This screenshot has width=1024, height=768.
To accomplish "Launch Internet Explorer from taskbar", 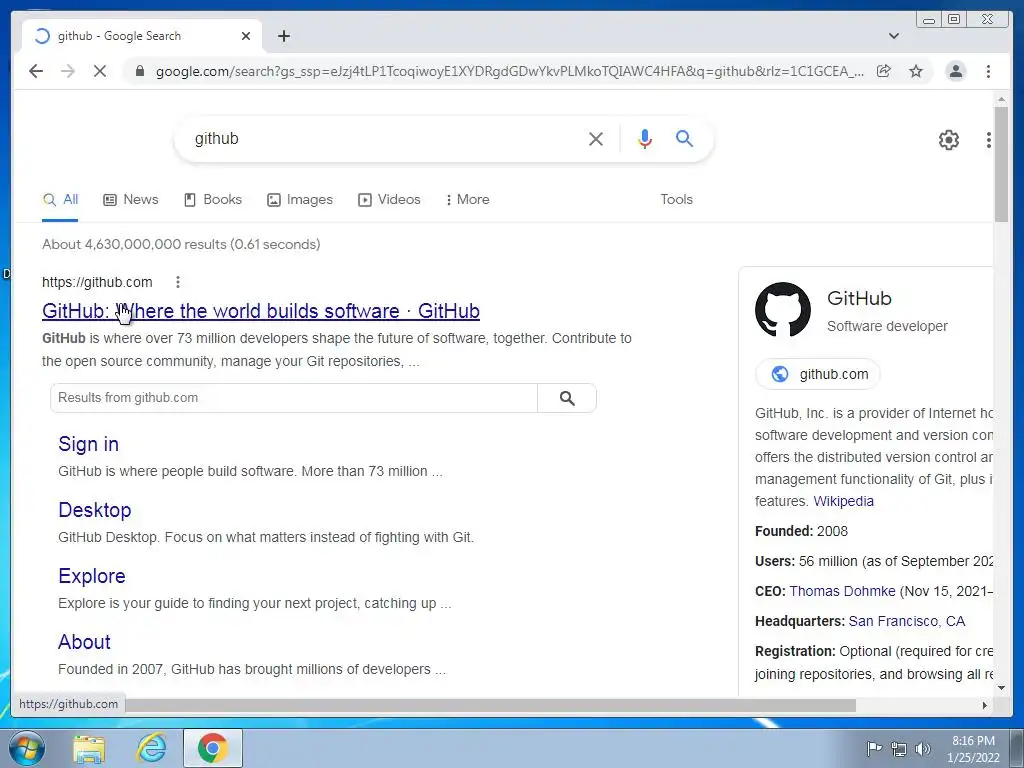I will [x=151, y=748].
